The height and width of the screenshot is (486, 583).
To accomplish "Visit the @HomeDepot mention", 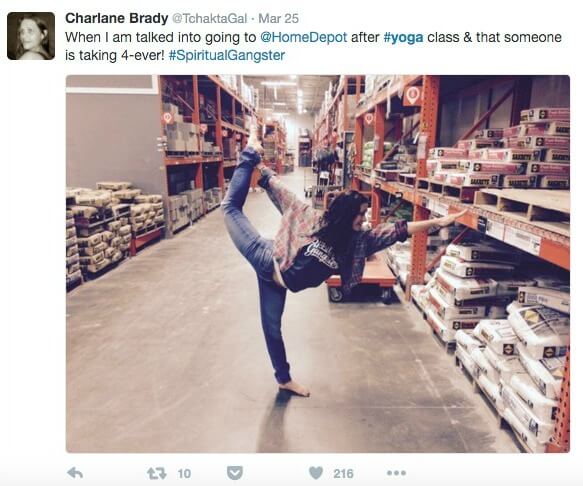I will [303, 37].
